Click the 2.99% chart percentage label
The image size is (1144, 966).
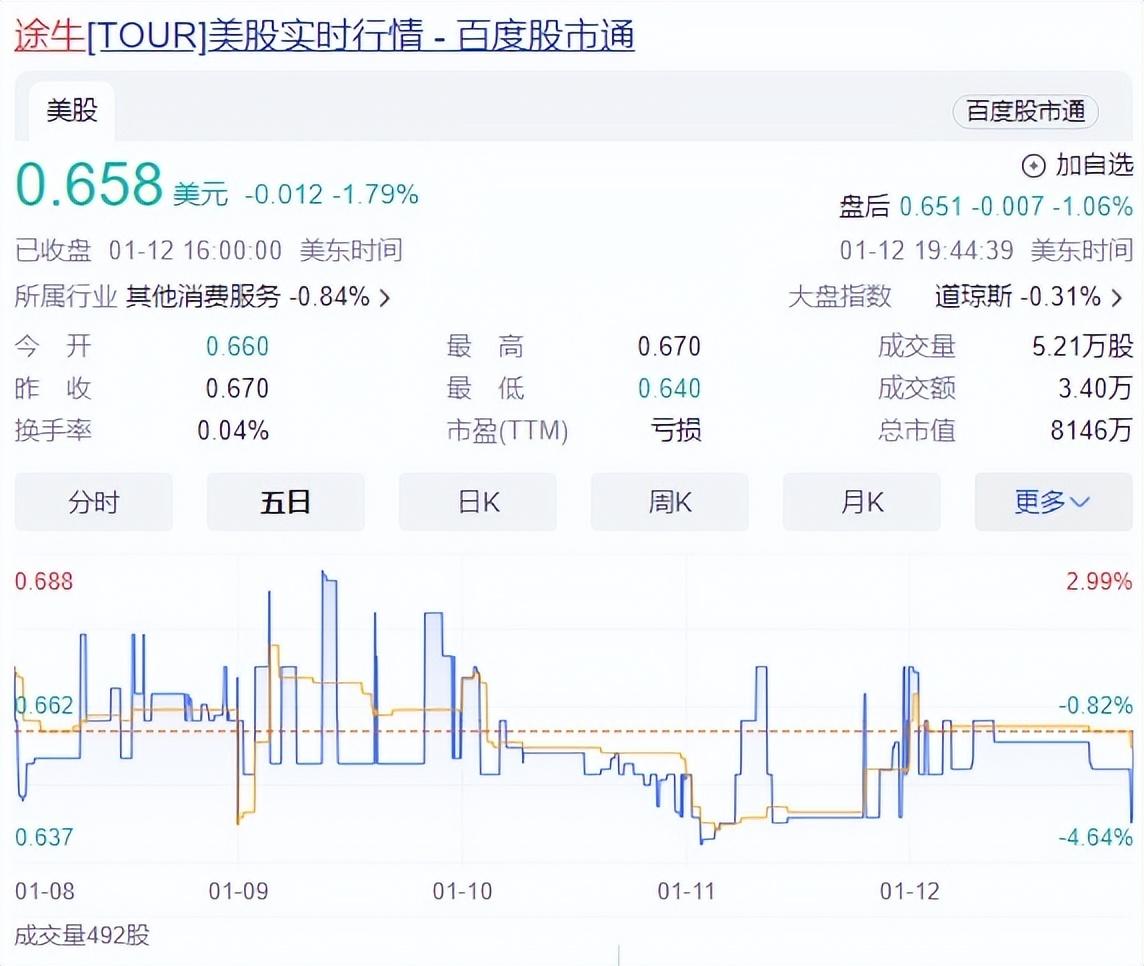coord(1099,581)
